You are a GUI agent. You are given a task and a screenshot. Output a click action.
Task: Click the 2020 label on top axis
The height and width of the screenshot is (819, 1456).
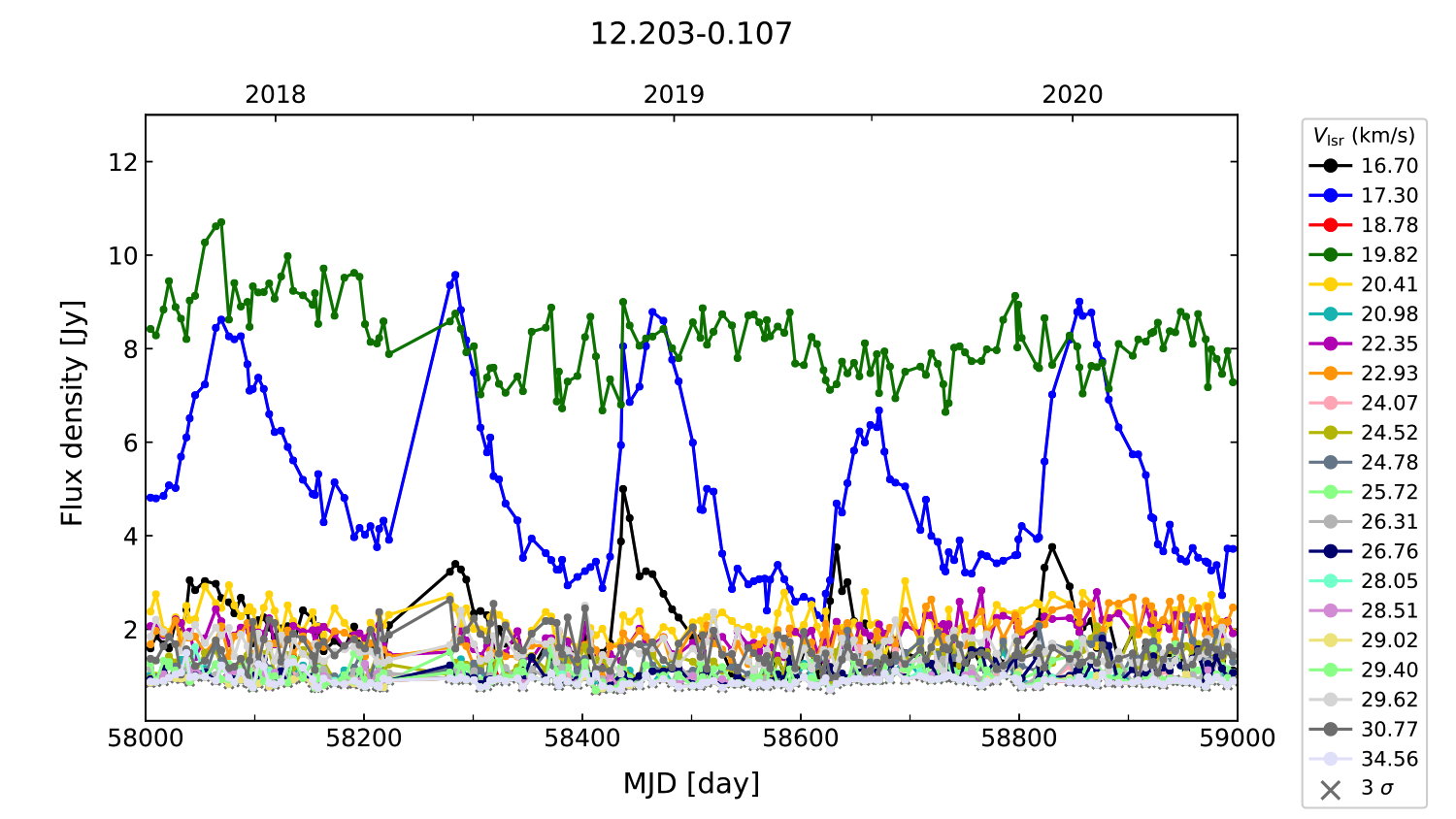pos(1072,94)
